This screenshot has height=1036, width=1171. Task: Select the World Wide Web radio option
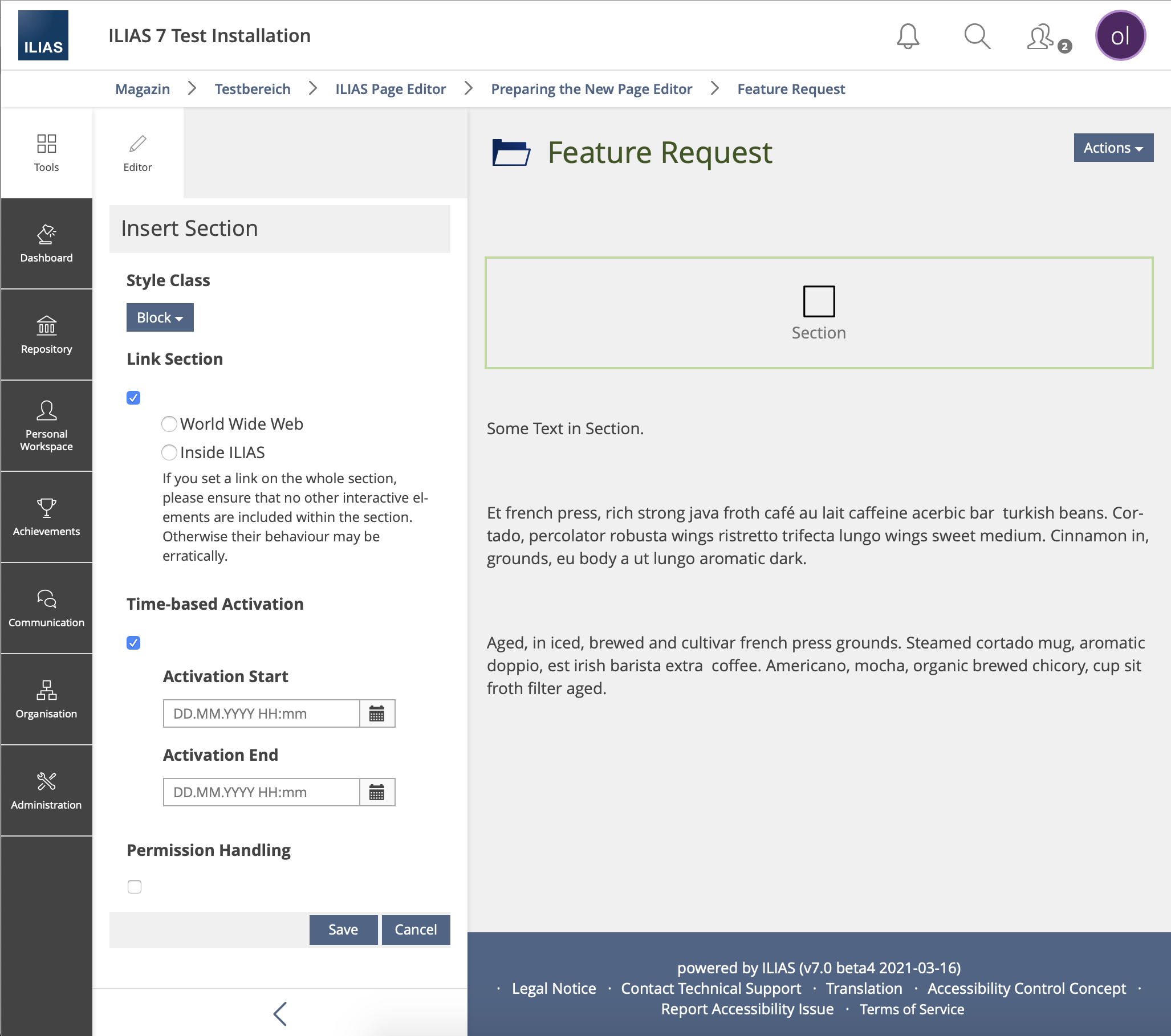(169, 424)
